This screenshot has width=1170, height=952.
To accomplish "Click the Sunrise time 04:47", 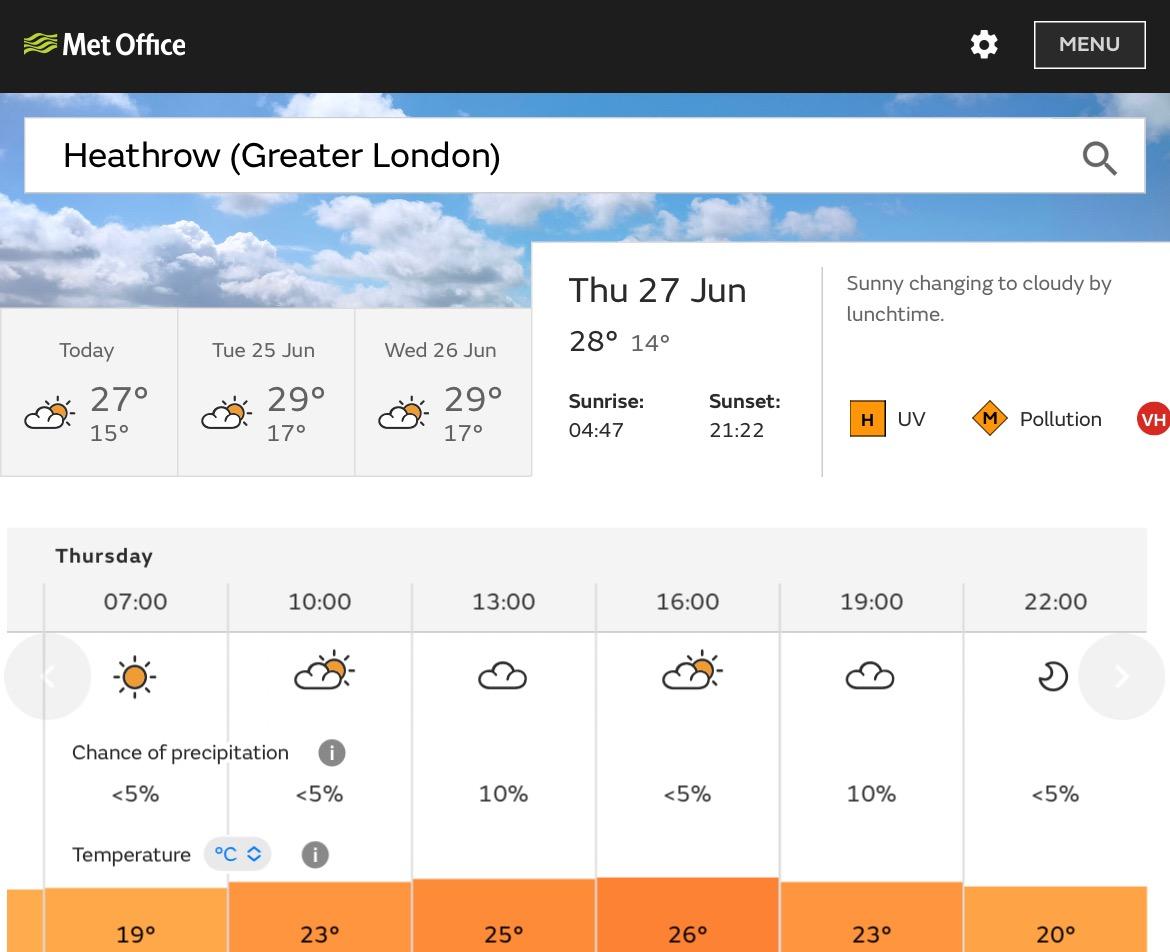I will click(x=595, y=430).
